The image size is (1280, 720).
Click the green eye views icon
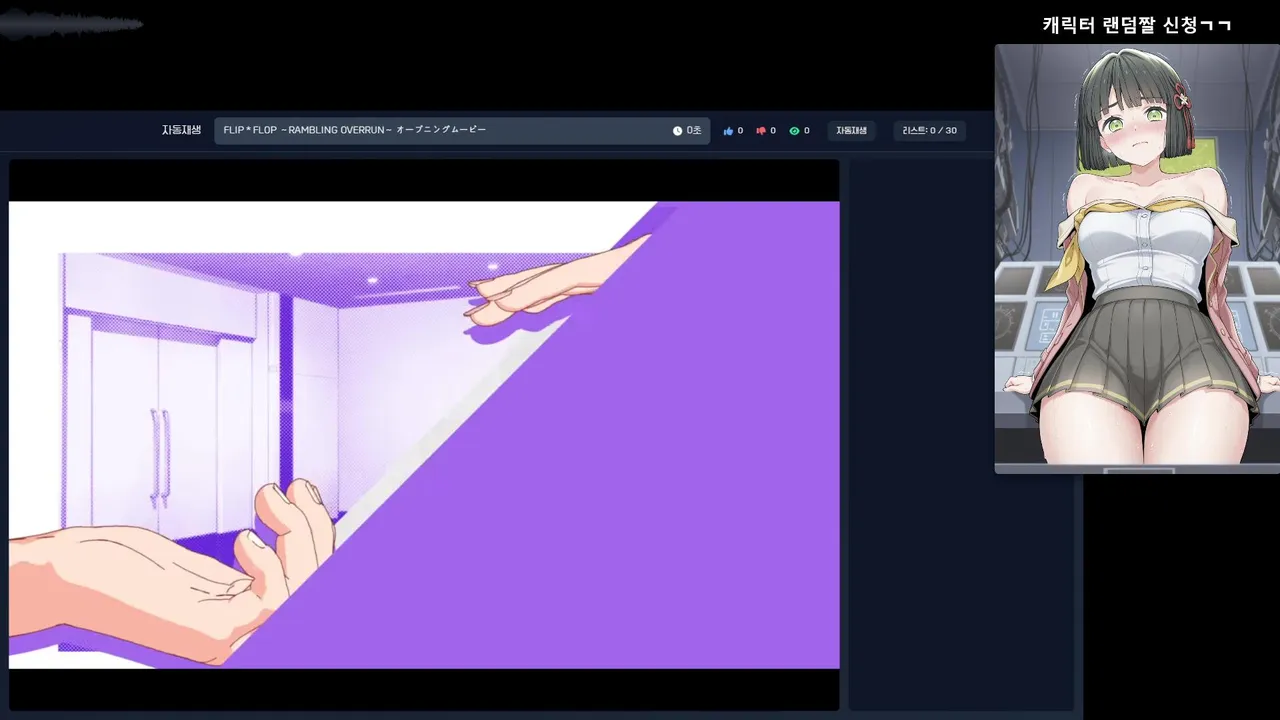794,131
